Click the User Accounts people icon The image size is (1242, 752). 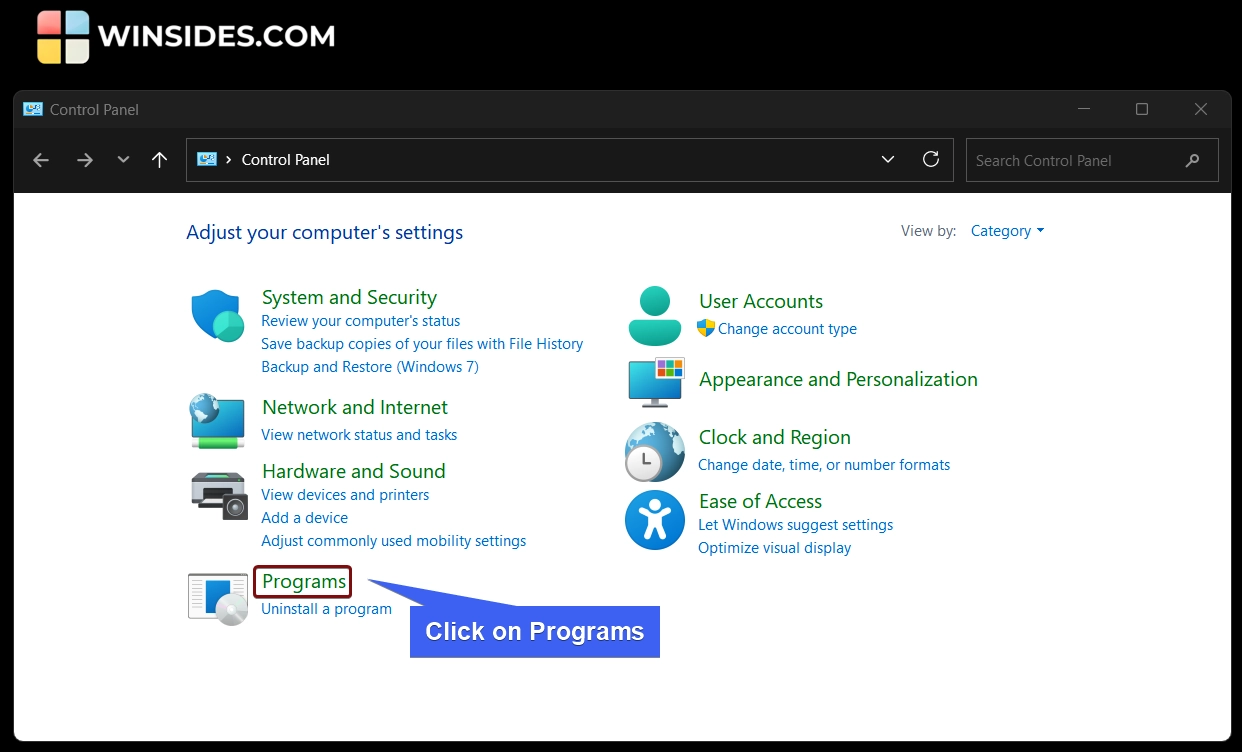click(654, 313)
